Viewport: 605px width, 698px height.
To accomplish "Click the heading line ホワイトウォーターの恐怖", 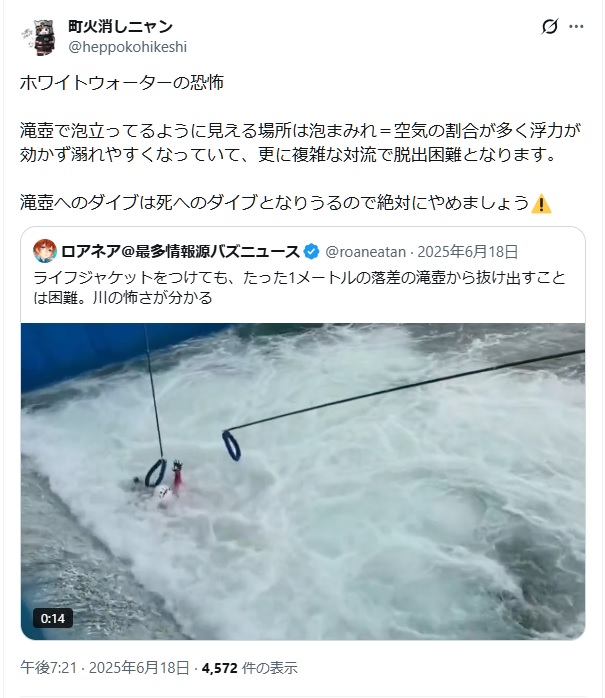I will tap(122, 83).
